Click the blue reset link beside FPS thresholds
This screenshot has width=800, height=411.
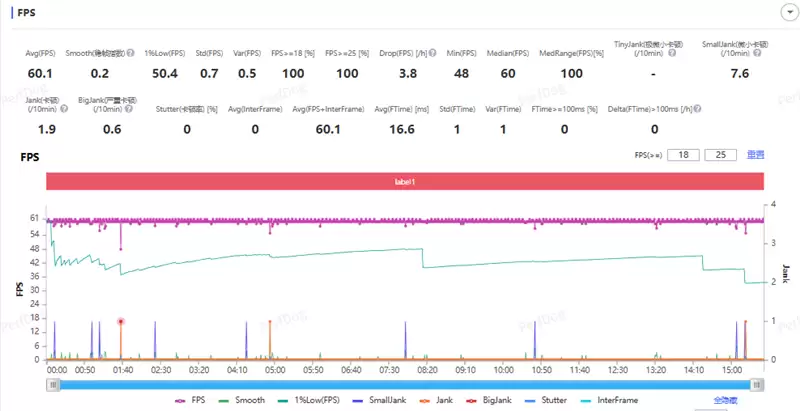coord(755,155)
